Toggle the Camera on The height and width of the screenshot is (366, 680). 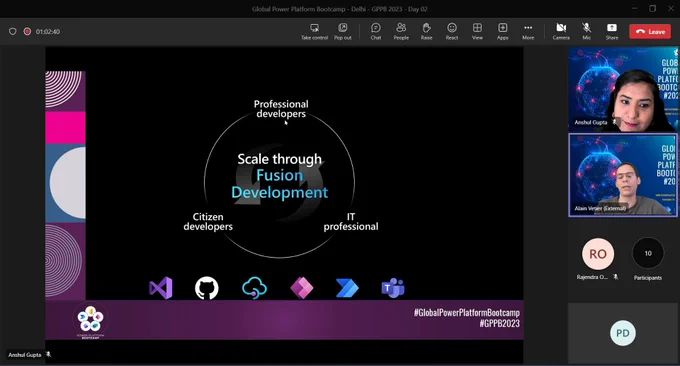pos(561,32)
